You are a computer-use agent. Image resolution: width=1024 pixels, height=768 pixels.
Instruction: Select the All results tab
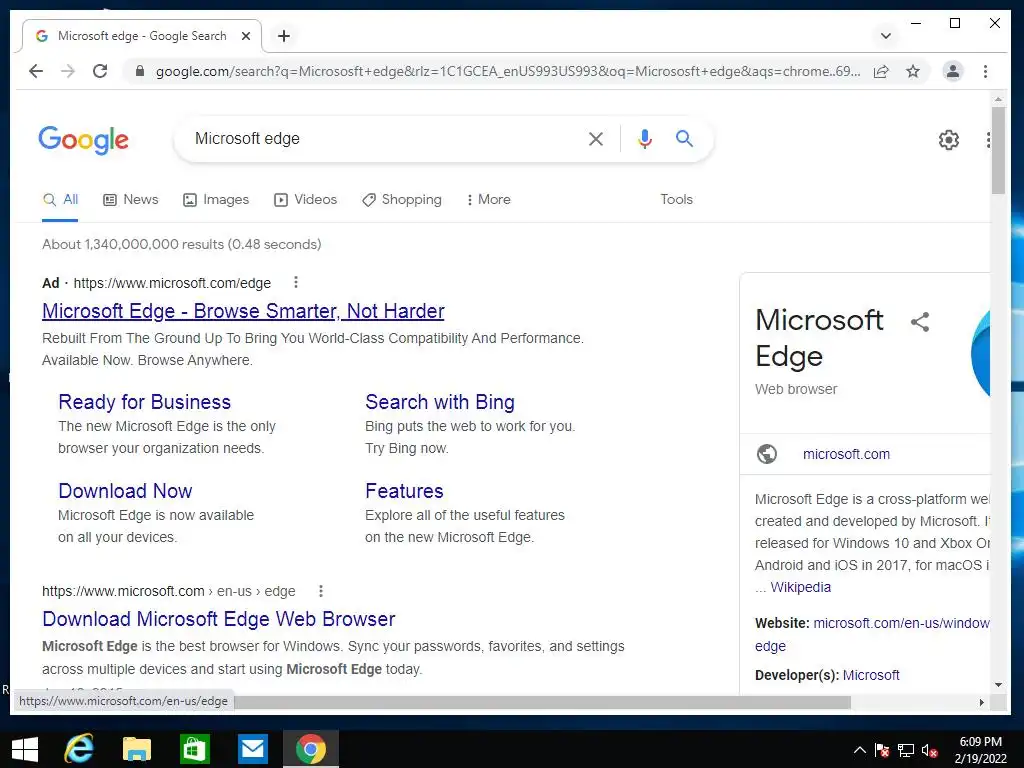pyautogui.click(x=60, y=200)
